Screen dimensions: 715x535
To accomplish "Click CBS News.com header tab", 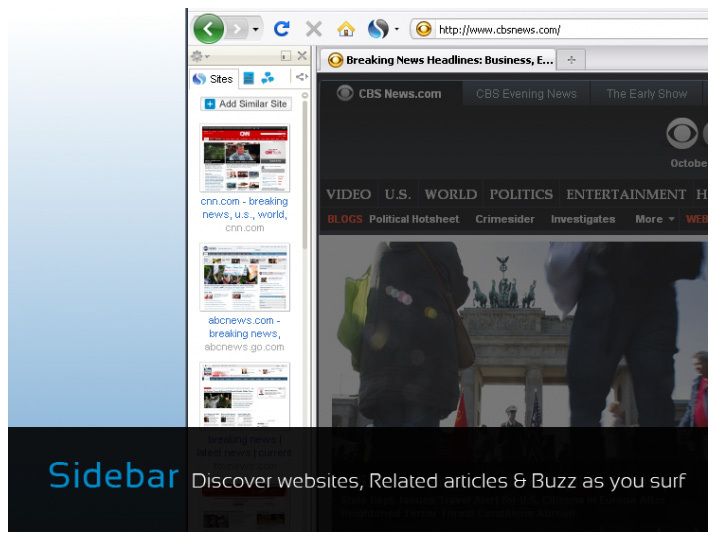I will click(x=390, y=93).
